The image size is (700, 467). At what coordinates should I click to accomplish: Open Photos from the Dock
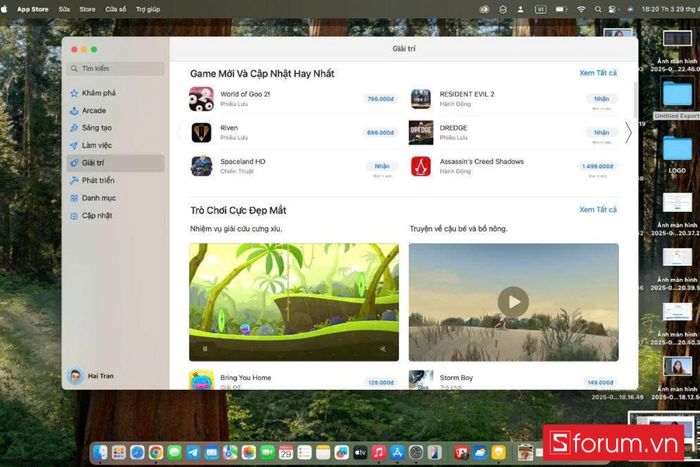[249, 453]
